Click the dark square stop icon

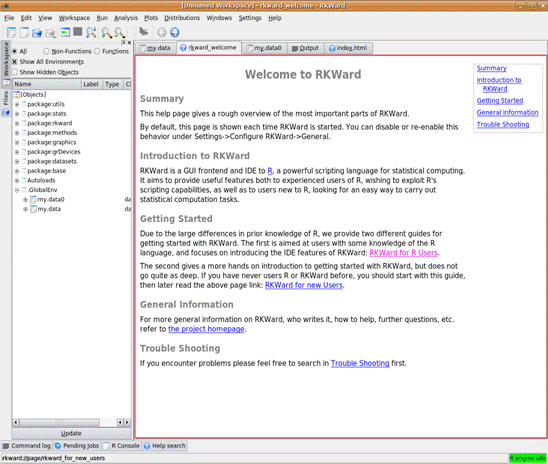tap(78, 32)
